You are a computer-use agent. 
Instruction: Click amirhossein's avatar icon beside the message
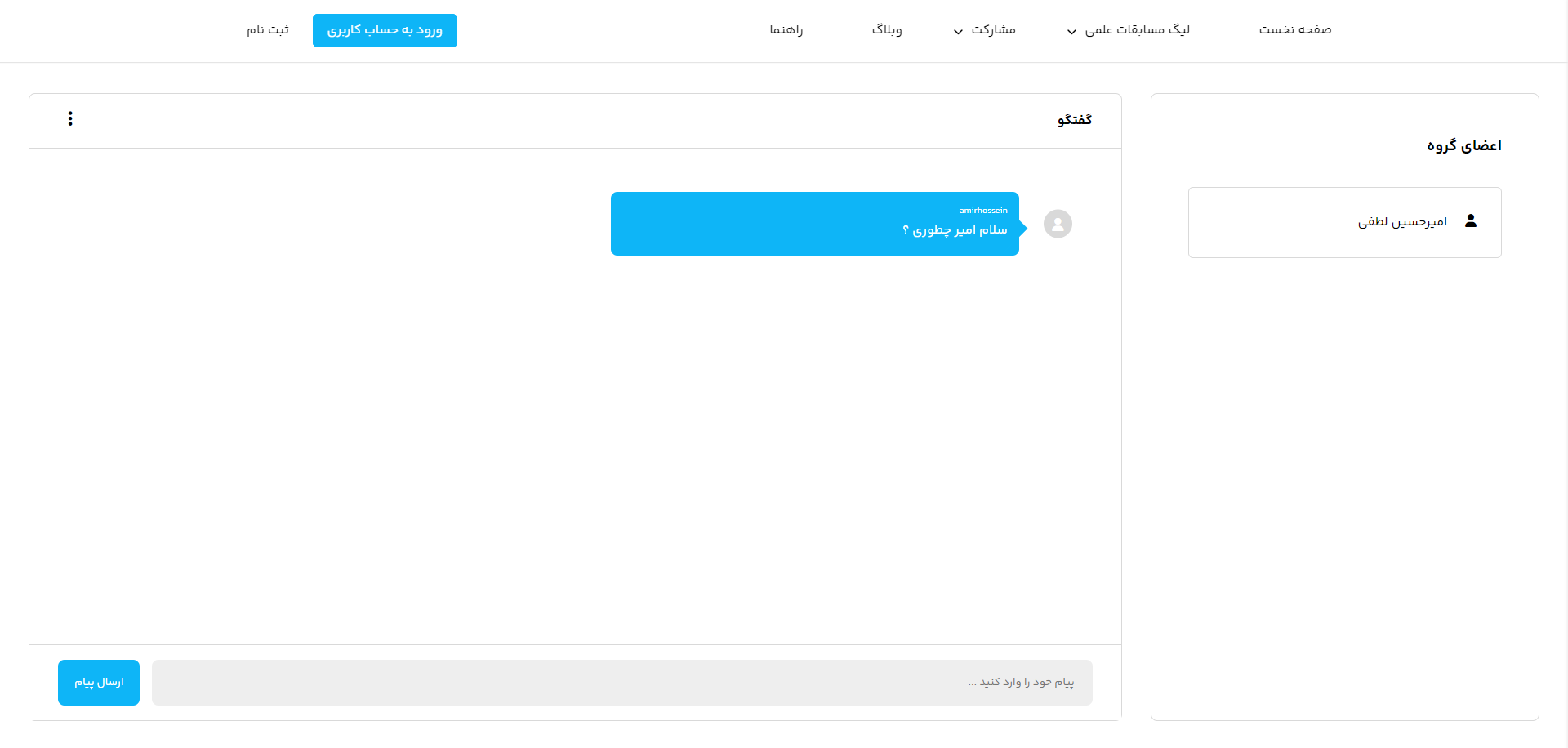[1058, 223]
